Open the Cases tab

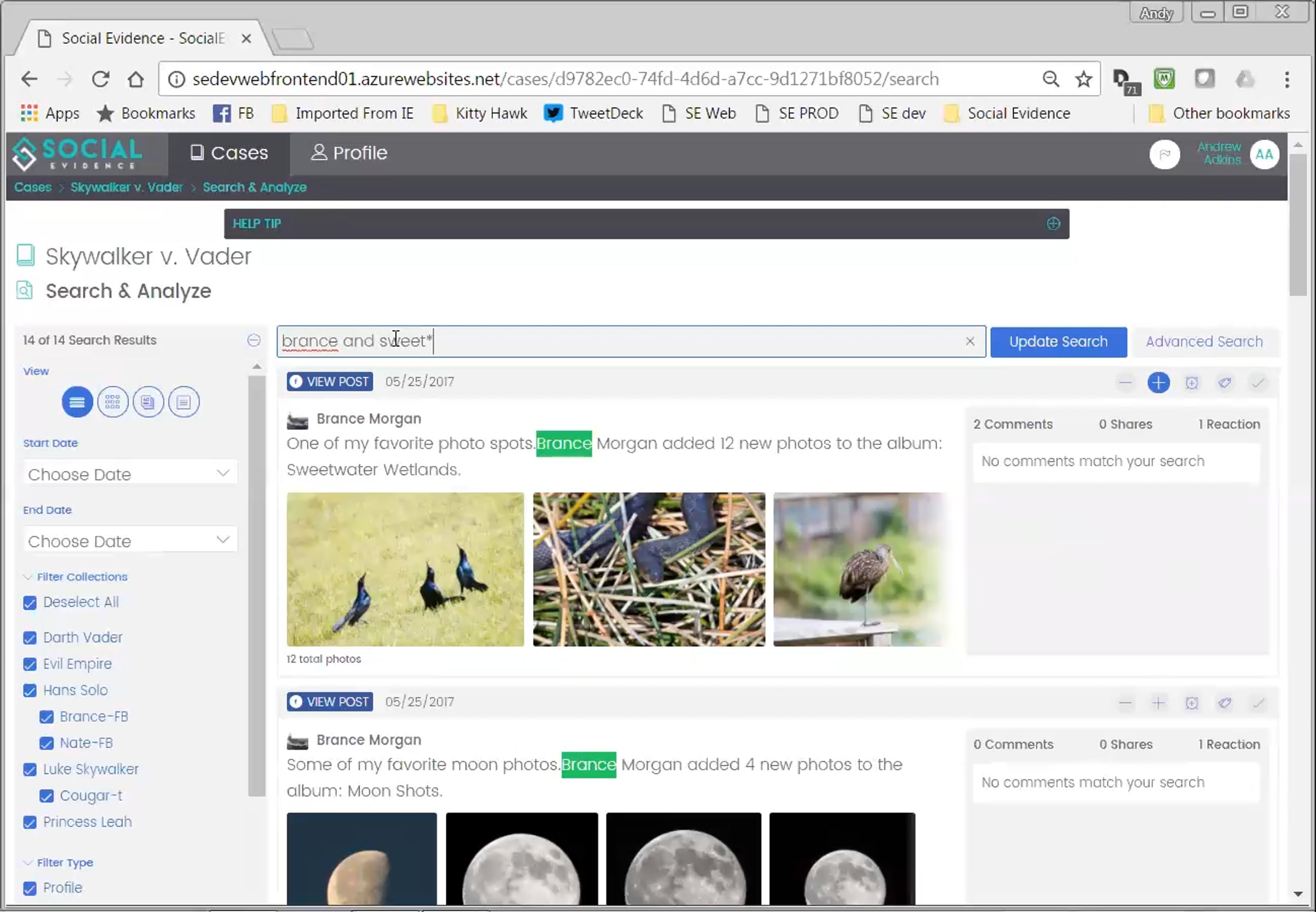click(229, 153)
